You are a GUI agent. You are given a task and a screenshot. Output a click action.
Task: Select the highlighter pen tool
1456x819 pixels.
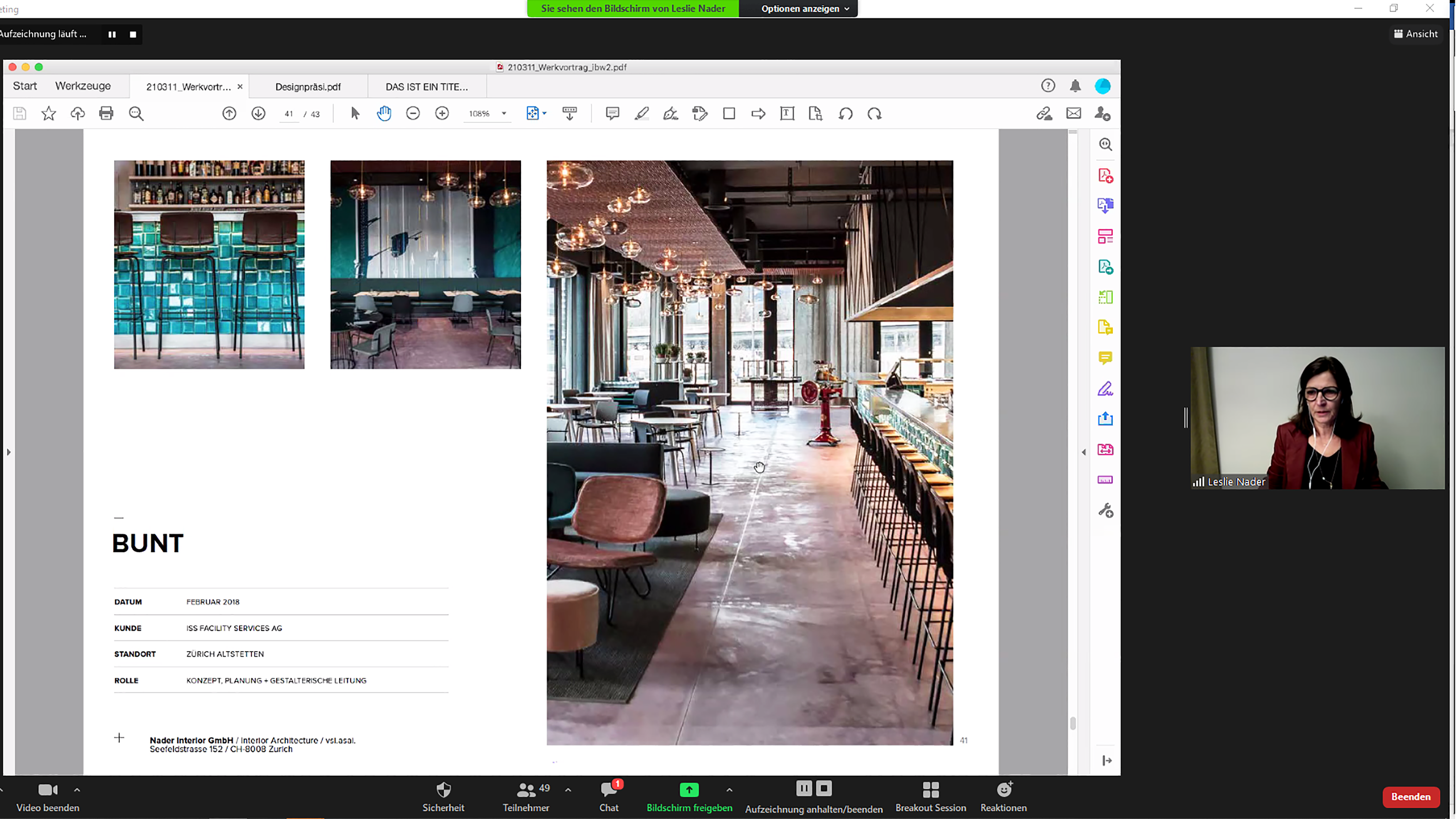[641, 114]
